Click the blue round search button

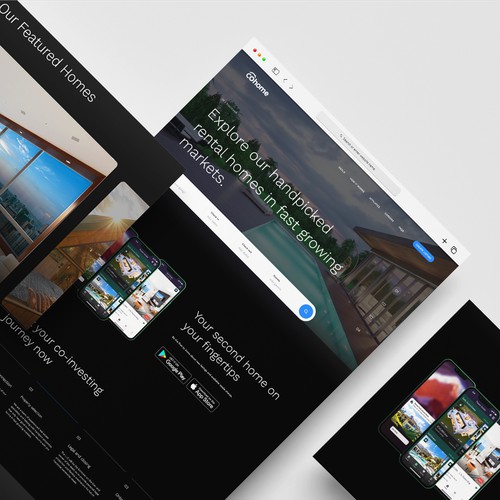306,312
